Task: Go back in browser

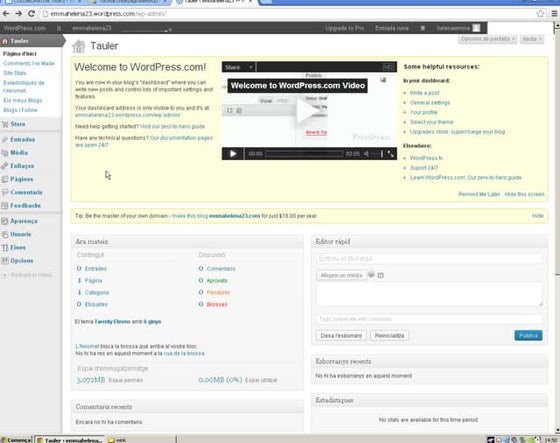Action: tap(6, 14)
